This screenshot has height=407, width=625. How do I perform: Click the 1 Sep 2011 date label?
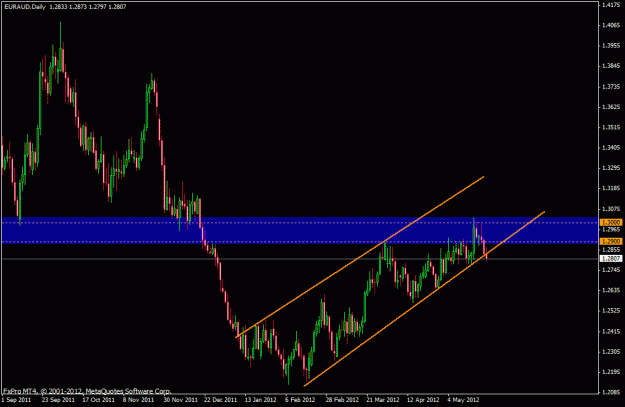[16, 400]
